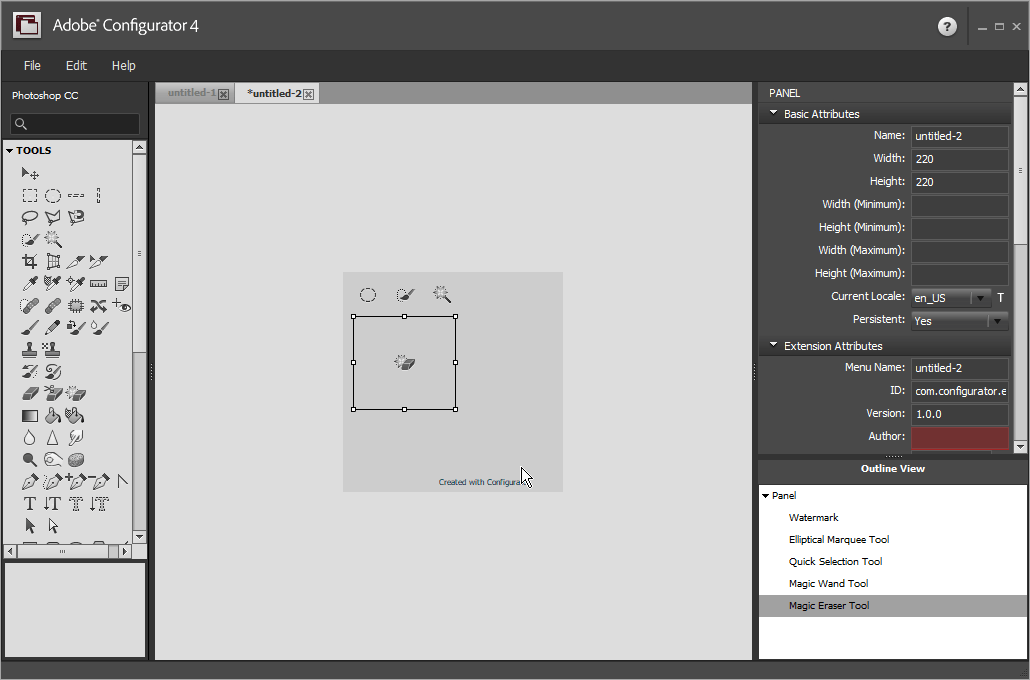
Task: Select the Brush tool
Action: click(30, 327)
